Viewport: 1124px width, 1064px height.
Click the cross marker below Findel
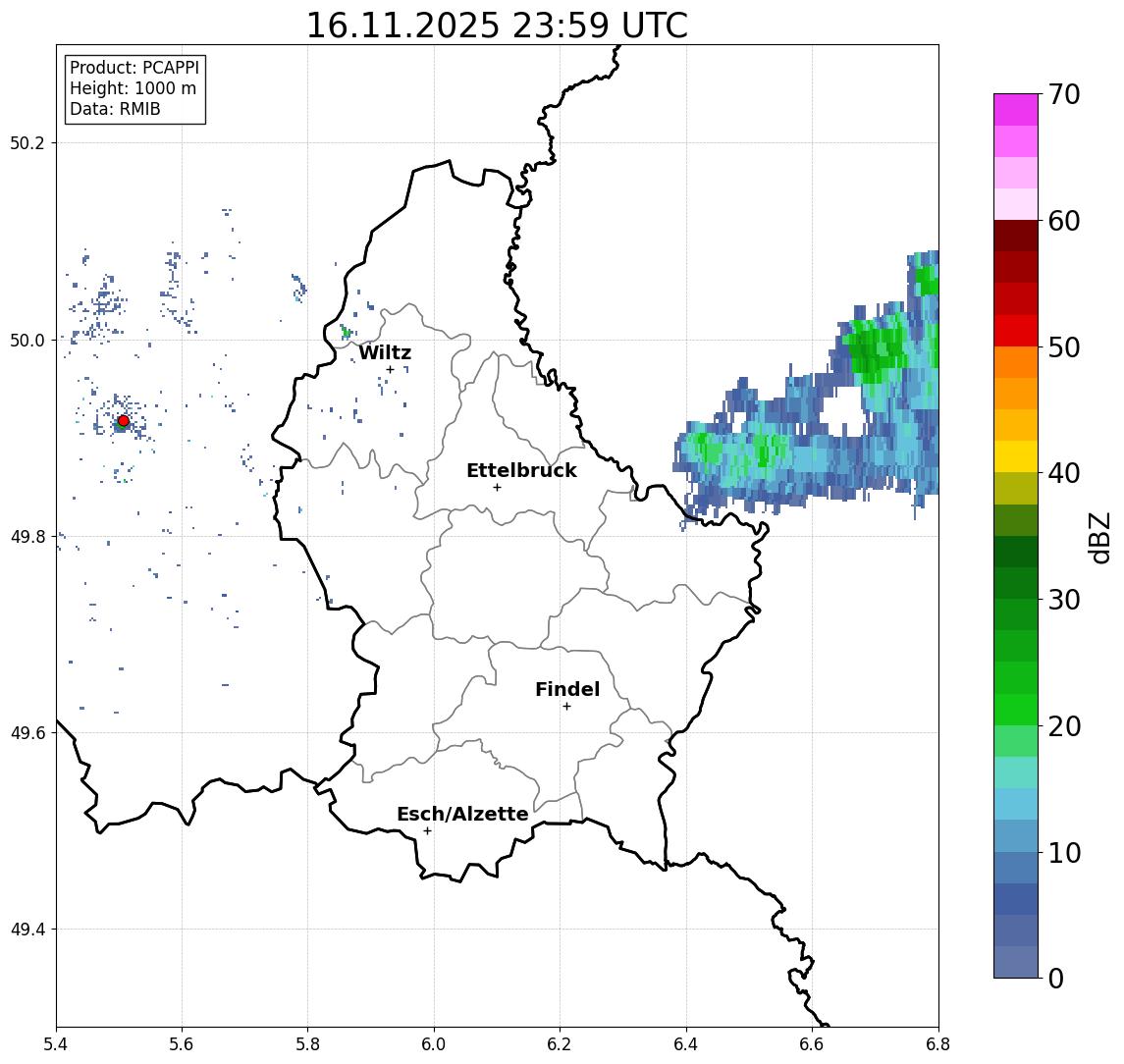click(x=566, y=707)
